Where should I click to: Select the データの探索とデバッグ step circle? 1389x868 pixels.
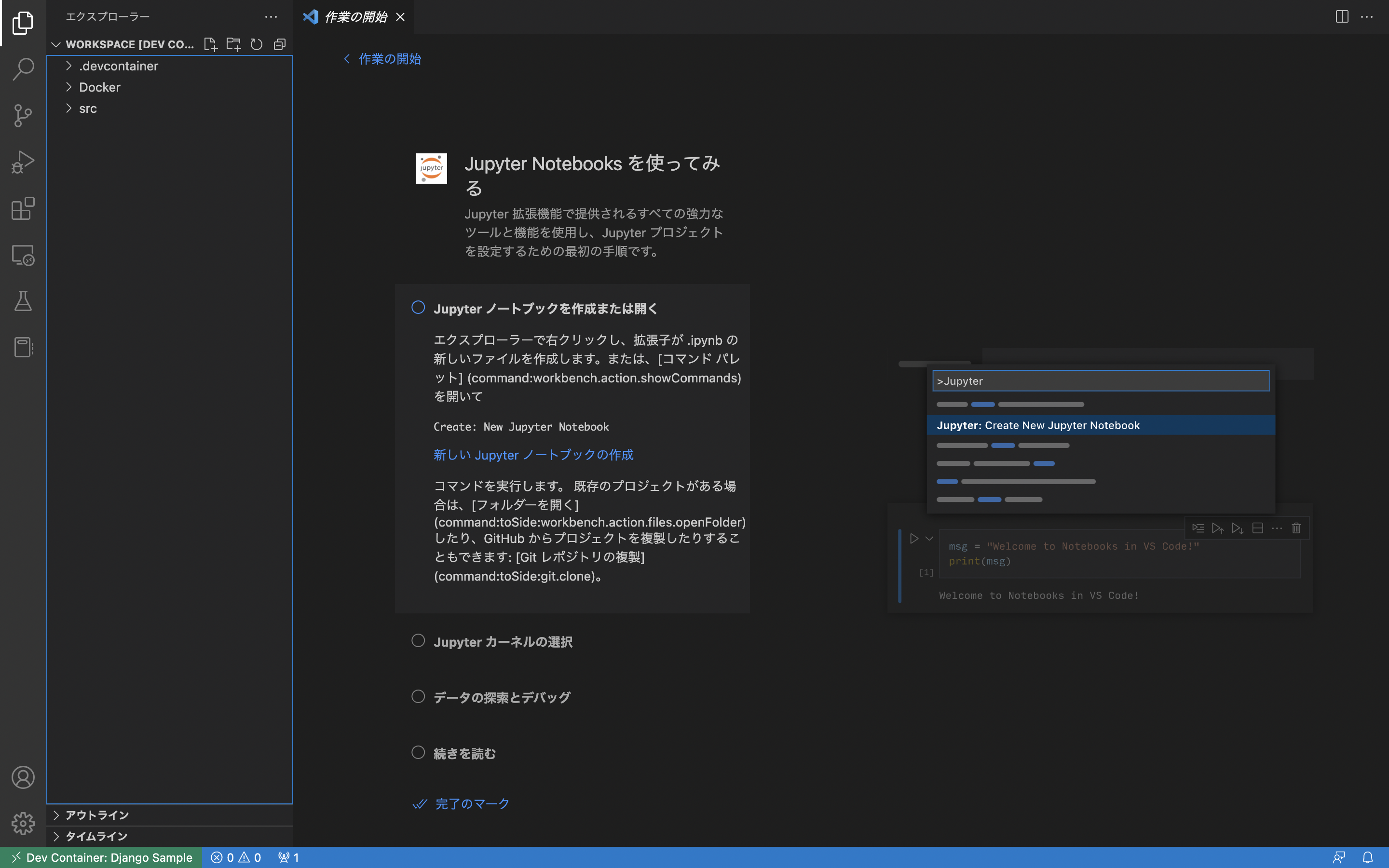[x=417, y=696]
